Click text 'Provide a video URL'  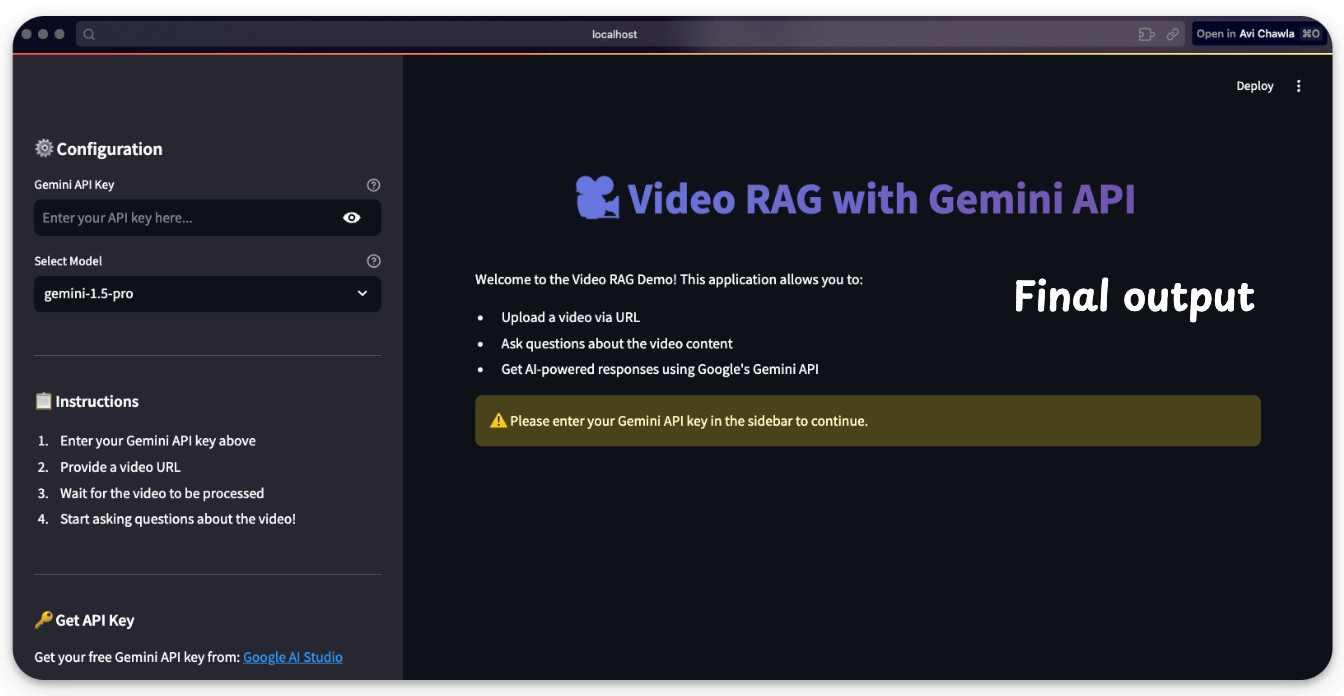(x=120, y=467)
